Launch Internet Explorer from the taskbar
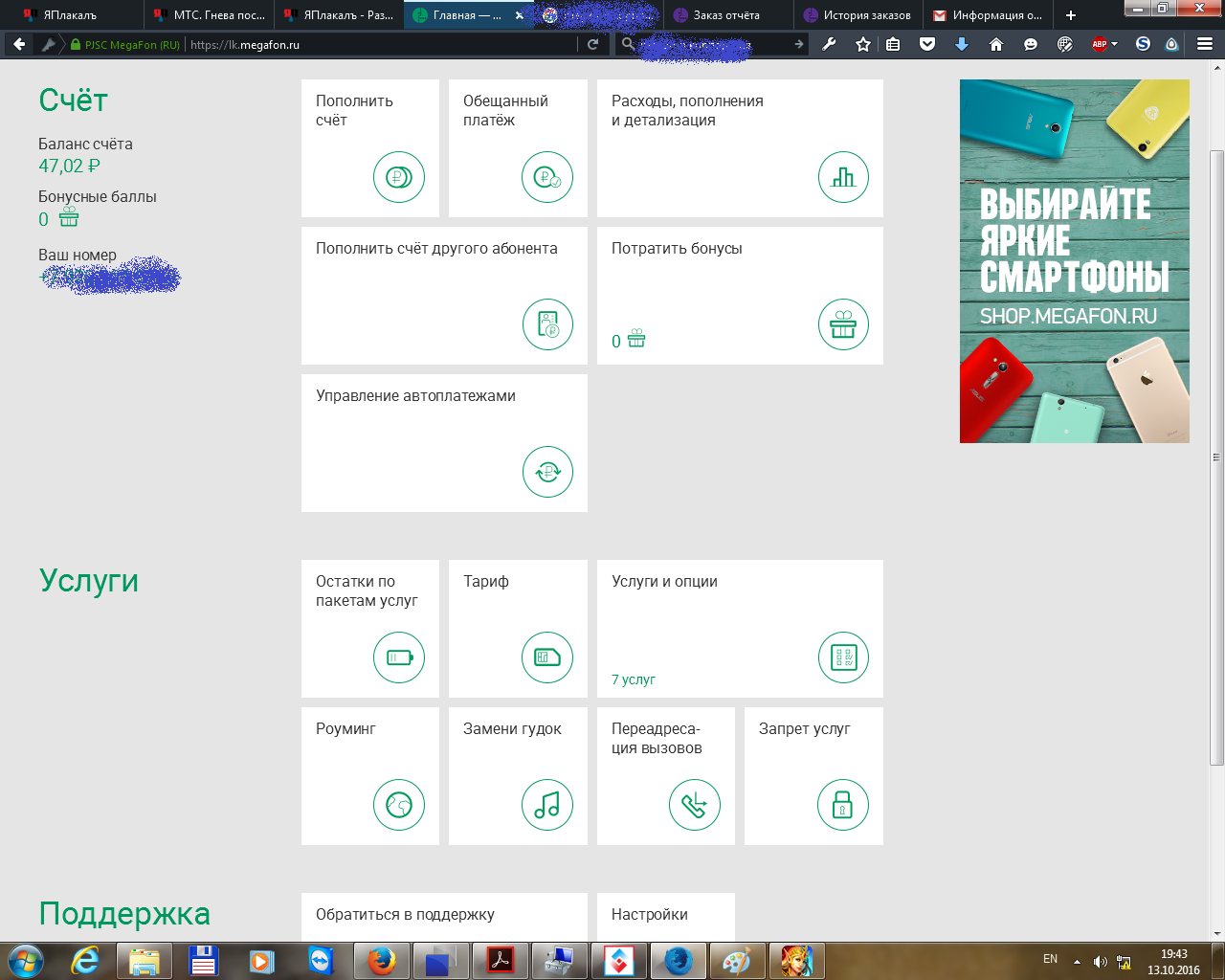The image size is (1225, 980). (85, 961)
